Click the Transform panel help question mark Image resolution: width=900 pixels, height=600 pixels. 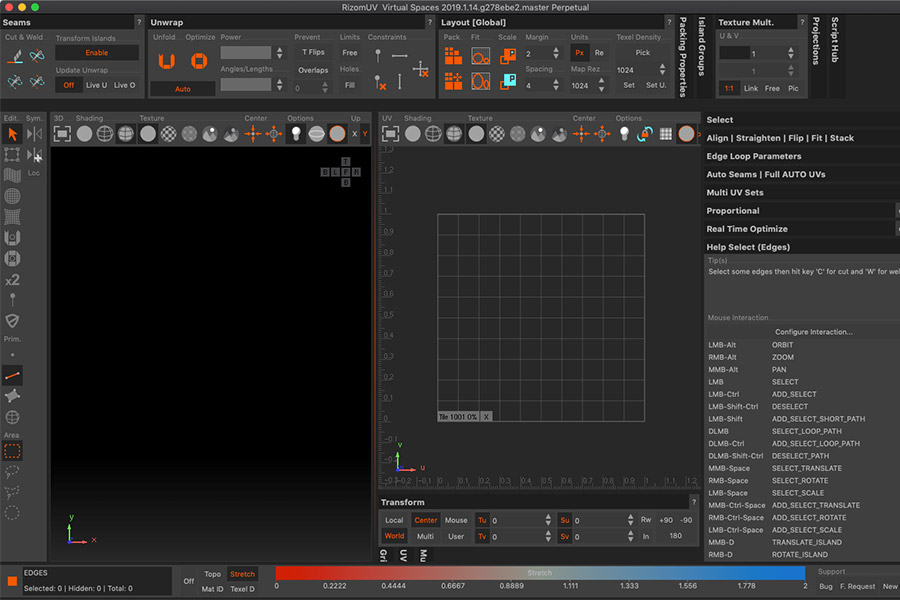pyautogui.click(x=693, y=502)
